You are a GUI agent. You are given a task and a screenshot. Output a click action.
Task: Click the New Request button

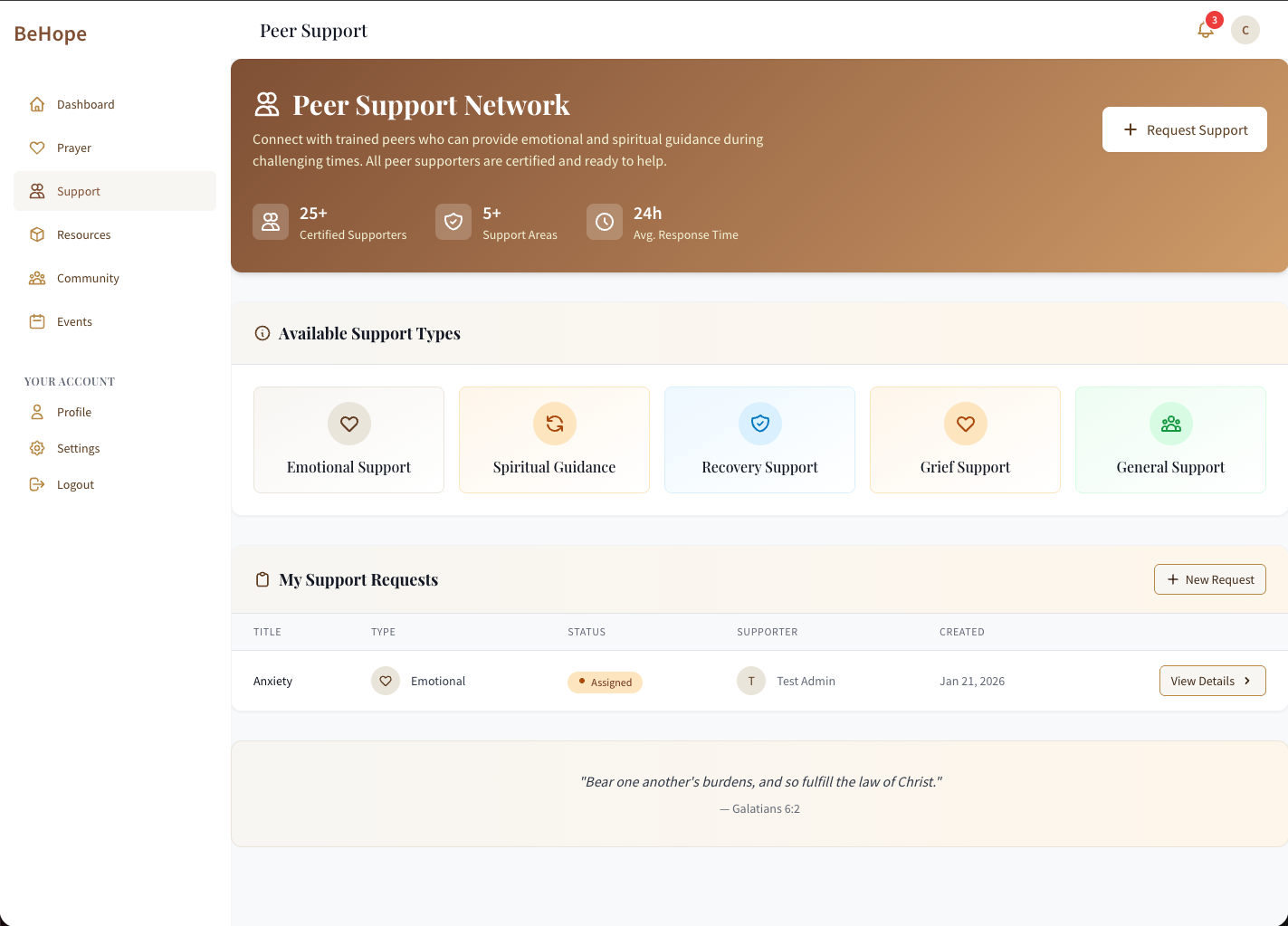pos(1210,579)
